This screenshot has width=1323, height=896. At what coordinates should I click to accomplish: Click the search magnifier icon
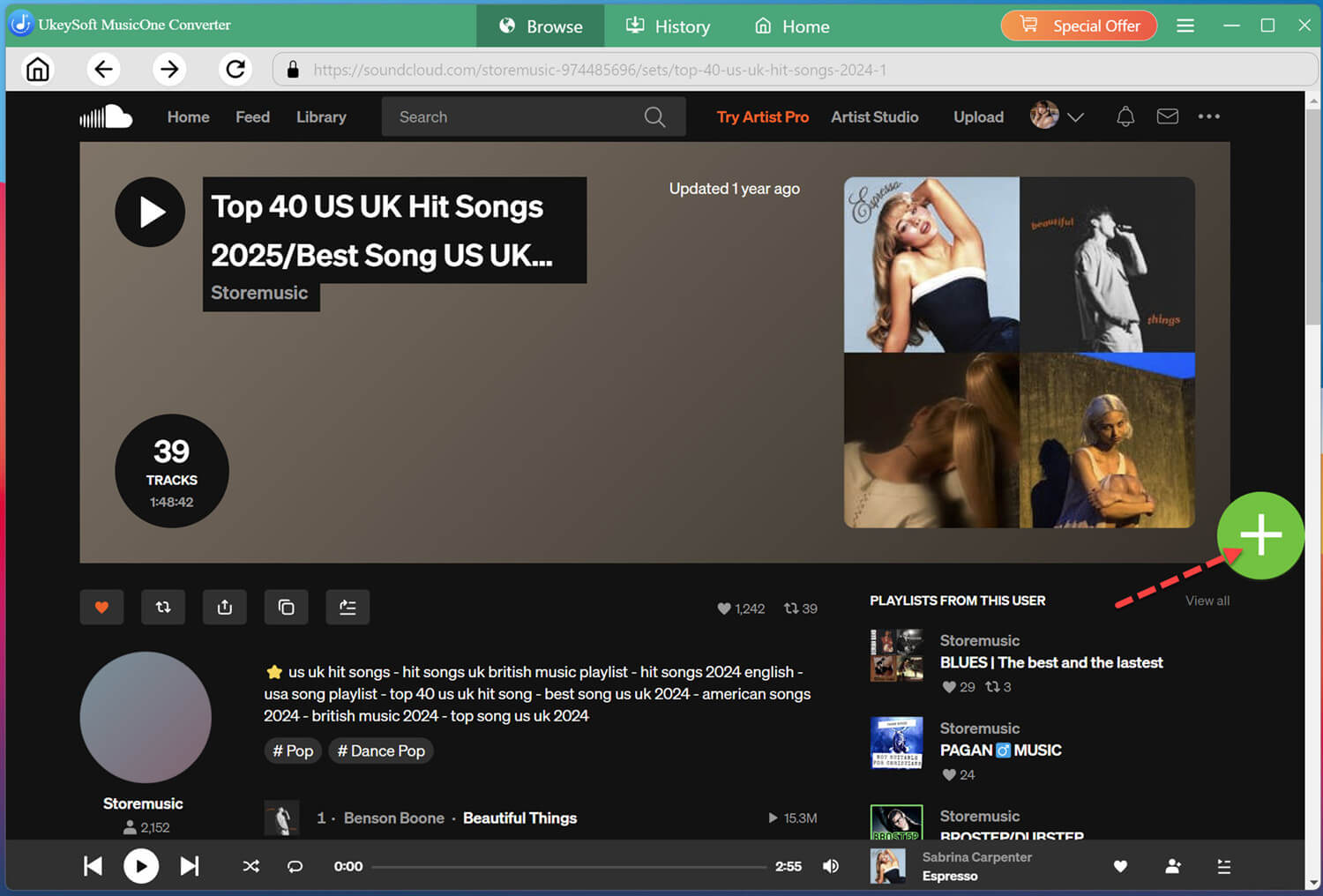pyautogui.click(x=654, y=116)
